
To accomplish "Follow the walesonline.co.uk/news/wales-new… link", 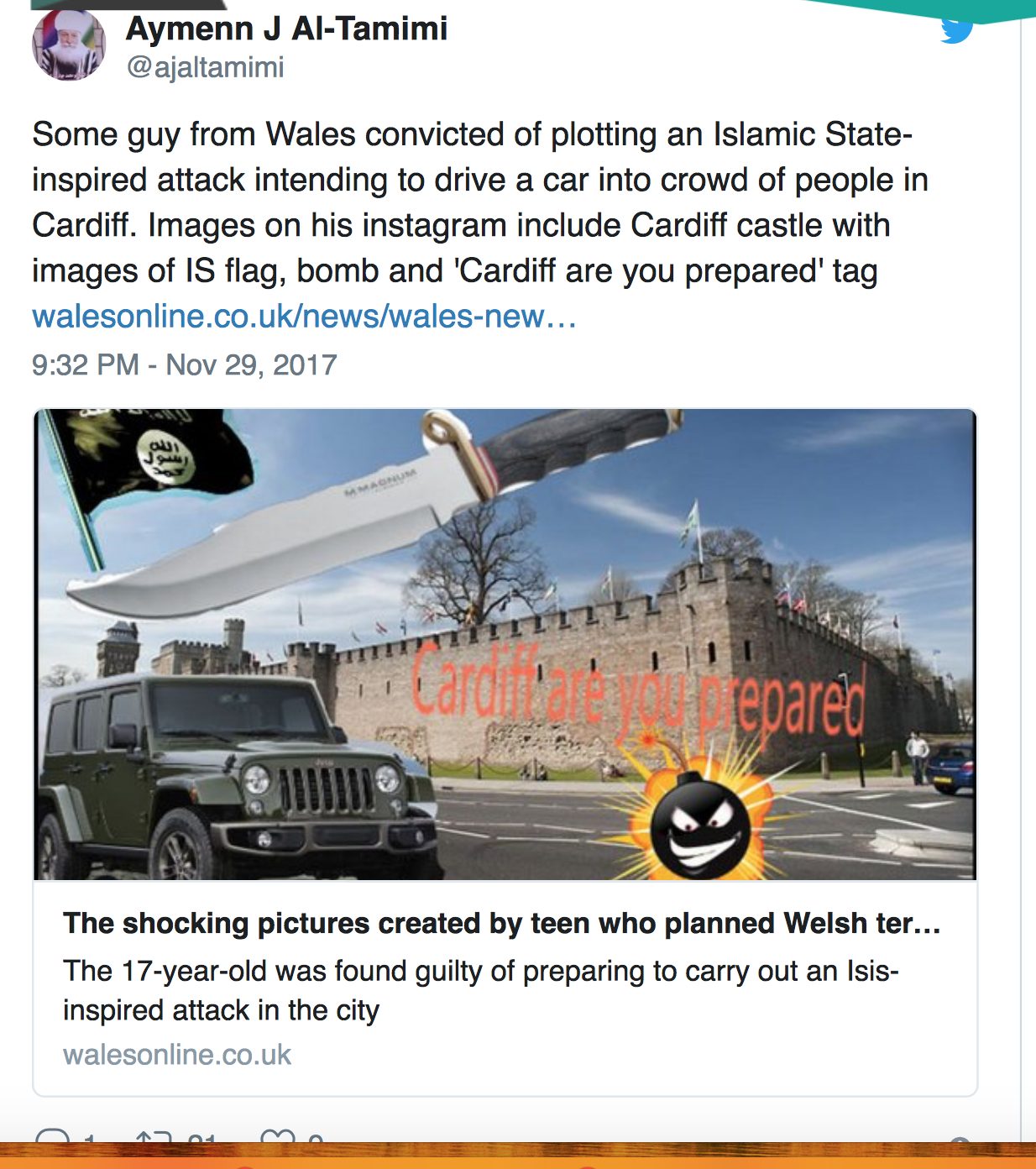I will click(x=304, y=317).
